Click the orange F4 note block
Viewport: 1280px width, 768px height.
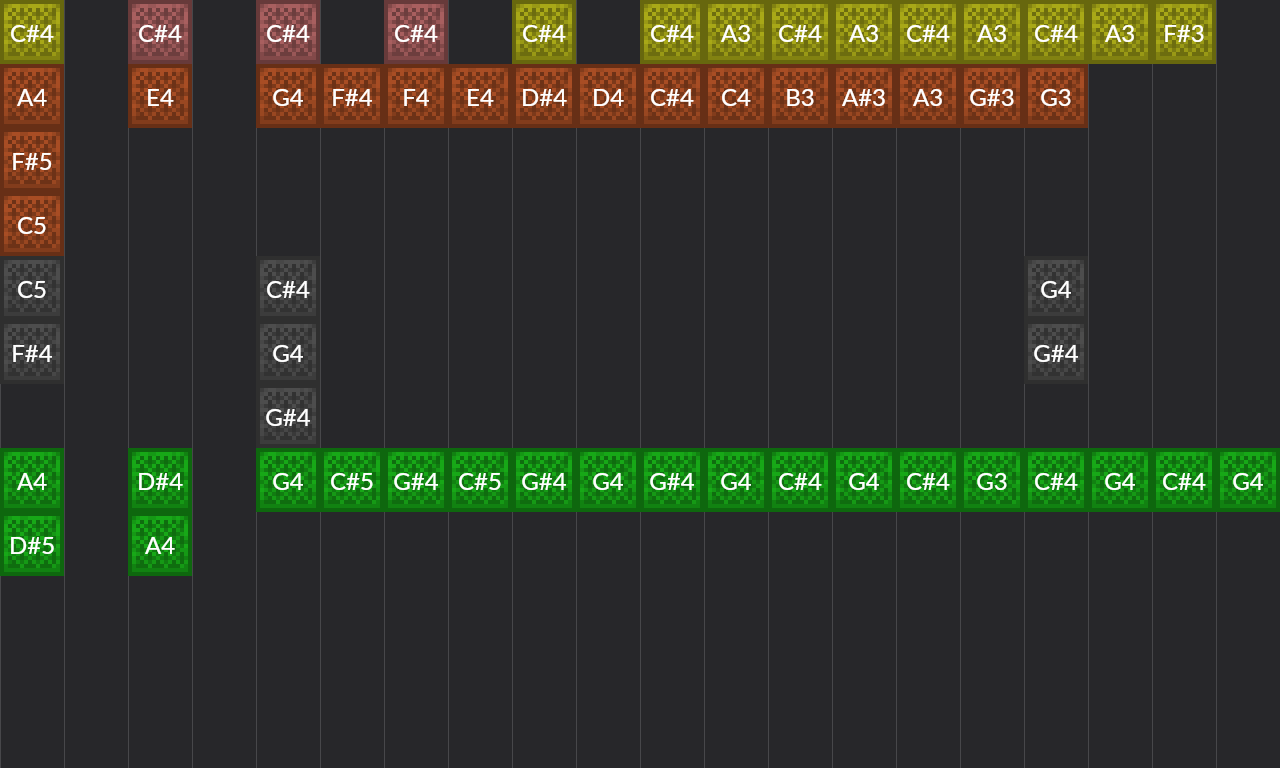pos(416,97)
